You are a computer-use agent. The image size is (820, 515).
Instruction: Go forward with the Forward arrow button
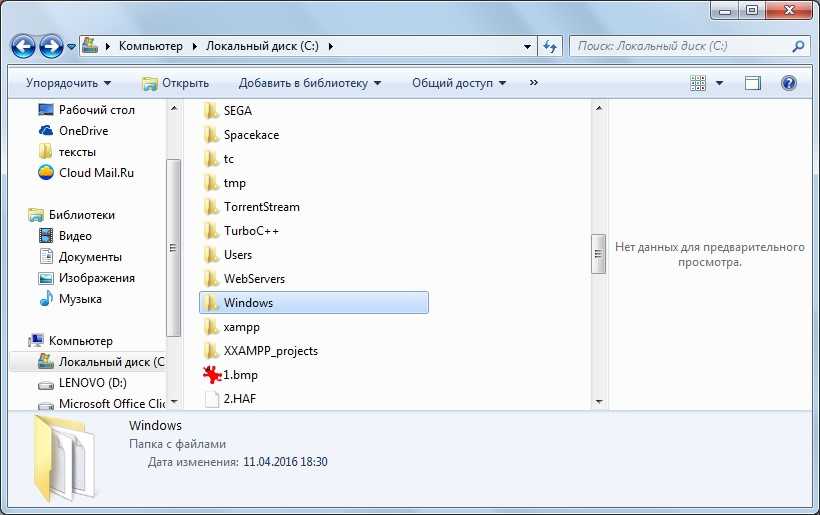(x=51, y=47)
